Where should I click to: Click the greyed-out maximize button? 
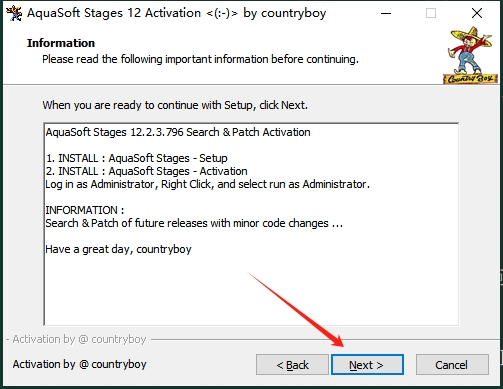click(x=431, y=13)
